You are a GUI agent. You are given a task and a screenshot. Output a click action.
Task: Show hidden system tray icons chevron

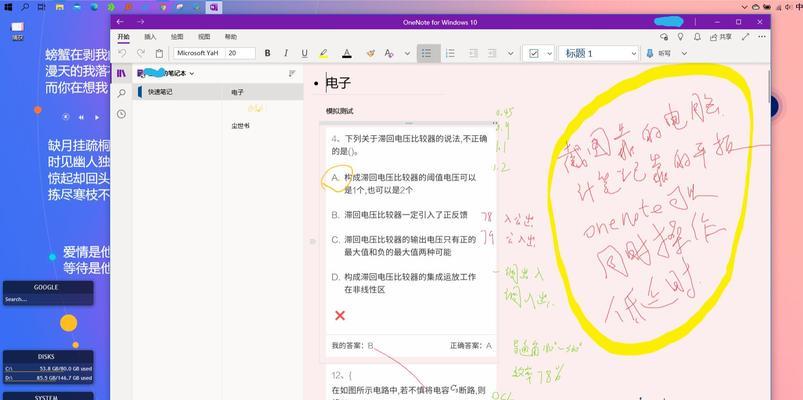(x=745, y=7)
